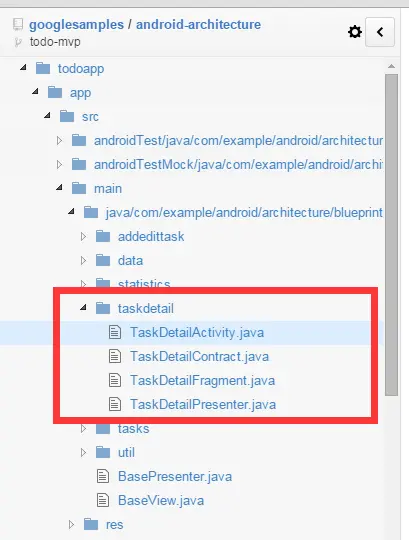This screenshot has height=540, width=409.
Task: Open BasePresenter.java file
Action: [175, 477]
